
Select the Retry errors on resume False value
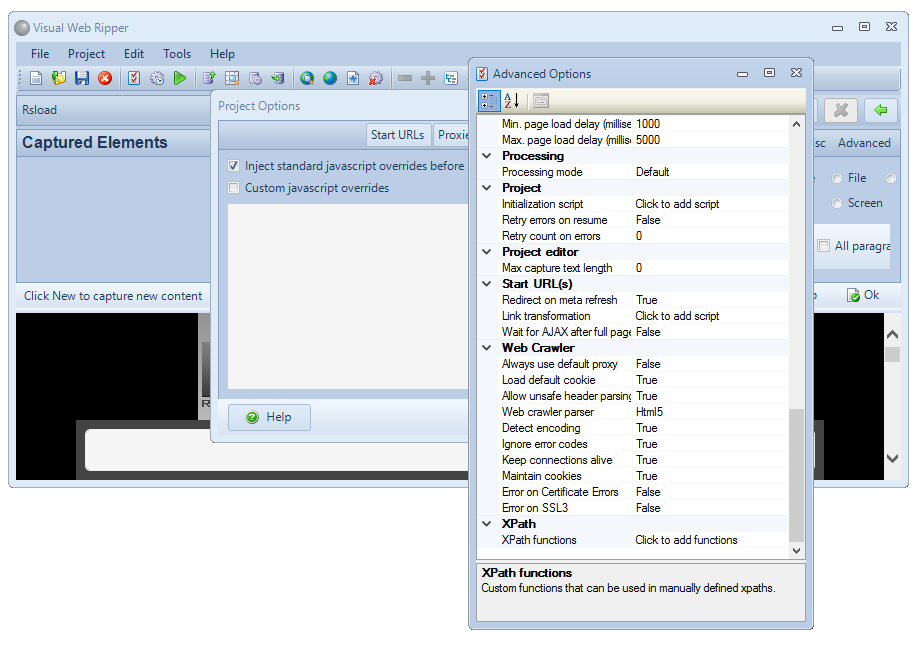710,220
